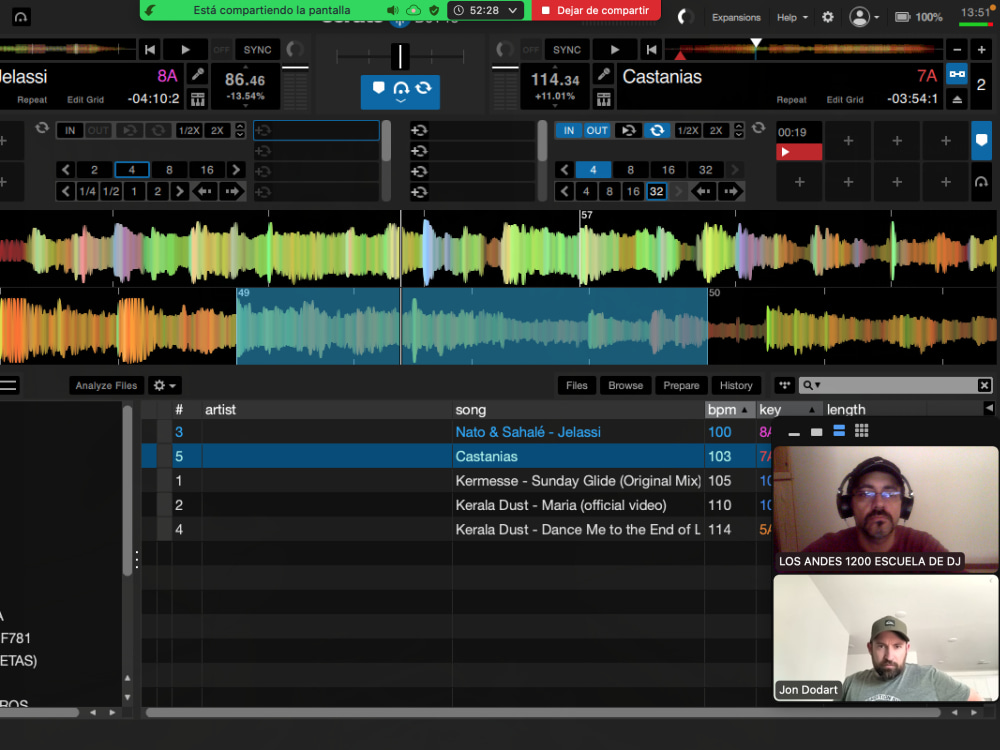Click the piano keylock icon on right deck
Image resolution: width=1000 pixels, height=750 pixels.
(603, 99)
